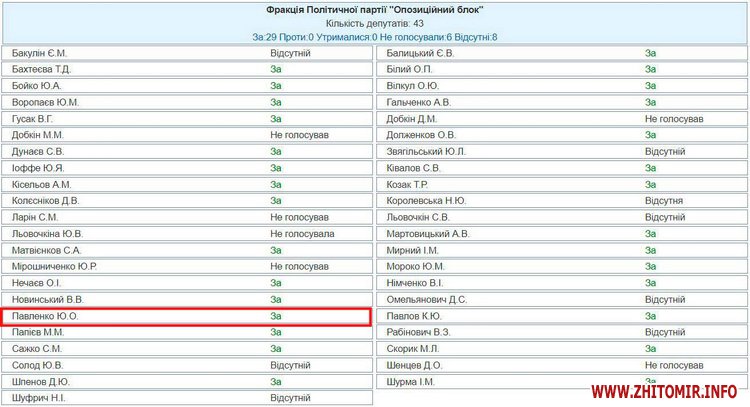Click 'Відсутній' status beside Бакулін Є.М.
Screen dimensions: 750x407
pyautogui.click(x=292, y=53)
